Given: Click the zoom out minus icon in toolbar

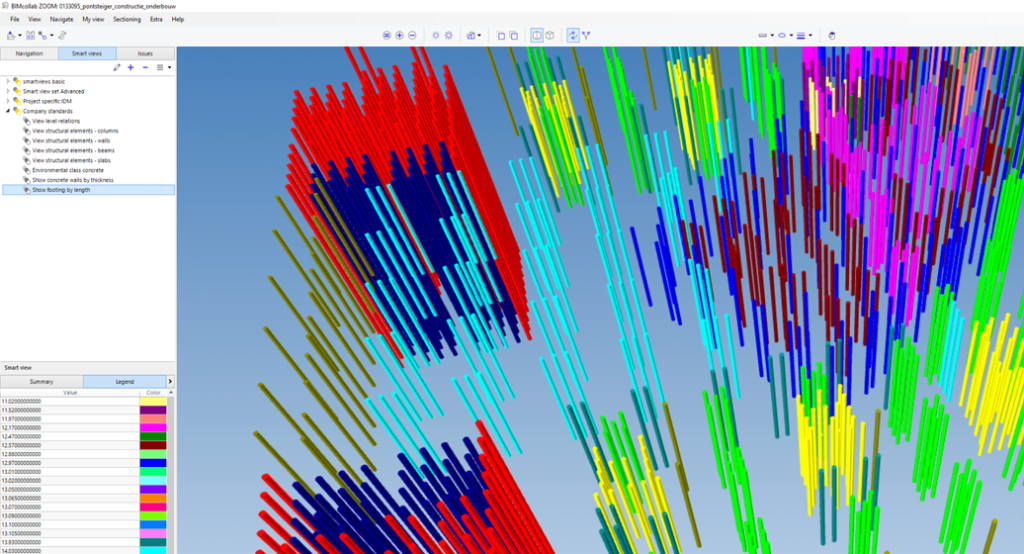Looking at the screenshot, I should (412, 35).
